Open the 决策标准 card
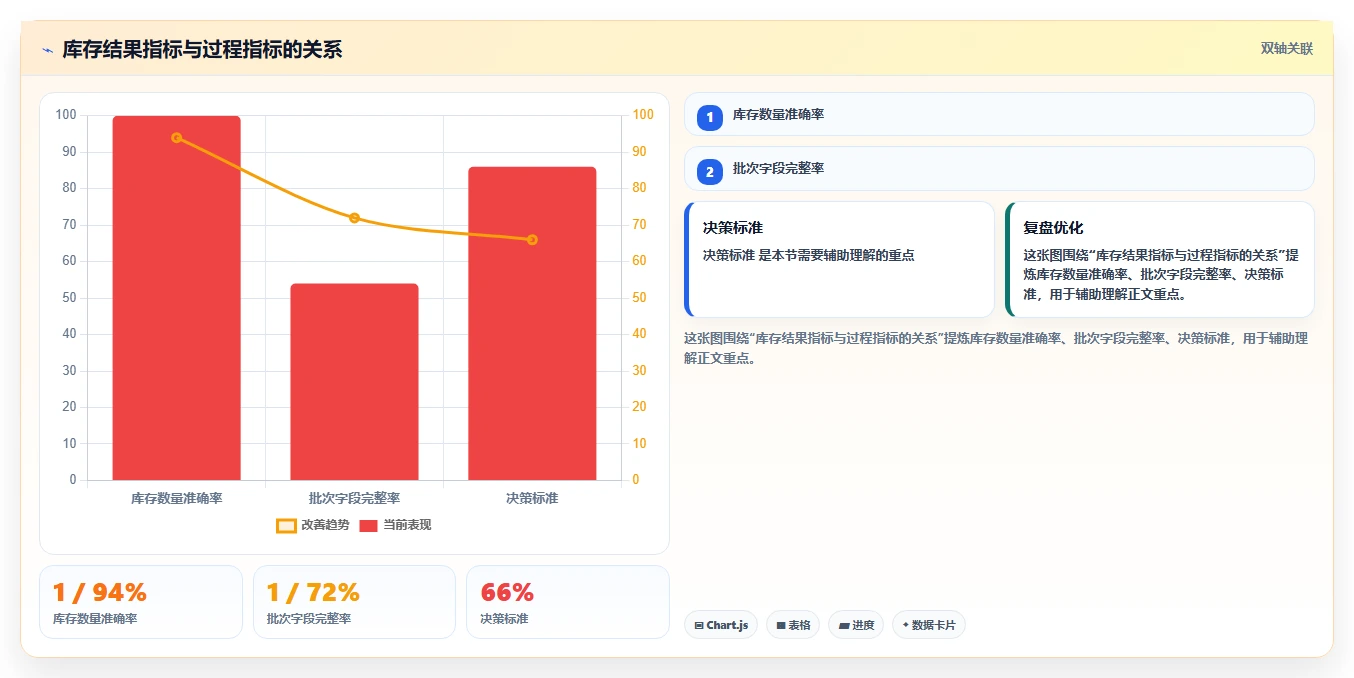1354x678 pixels. coord(839,260)
